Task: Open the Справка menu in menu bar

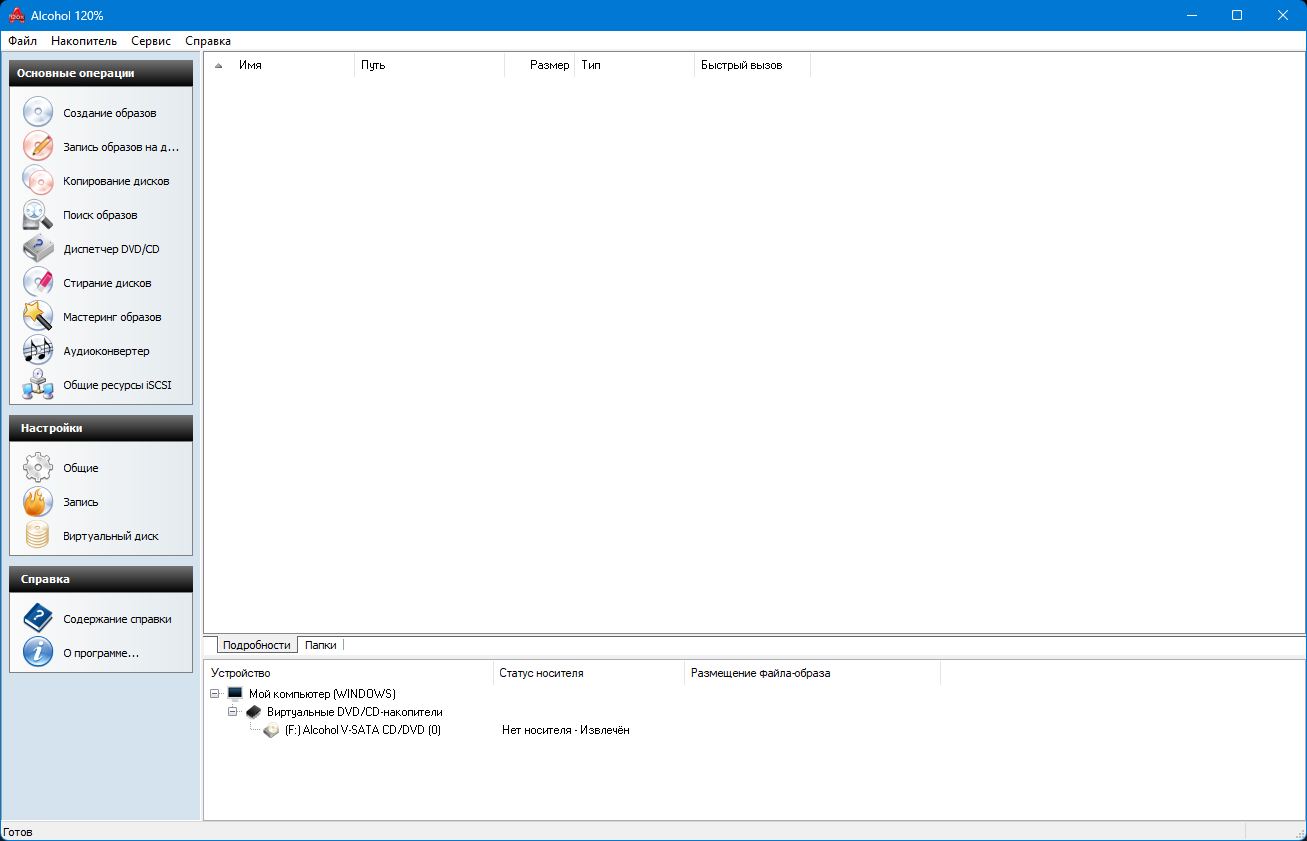Action: click(x=208, y=41)
